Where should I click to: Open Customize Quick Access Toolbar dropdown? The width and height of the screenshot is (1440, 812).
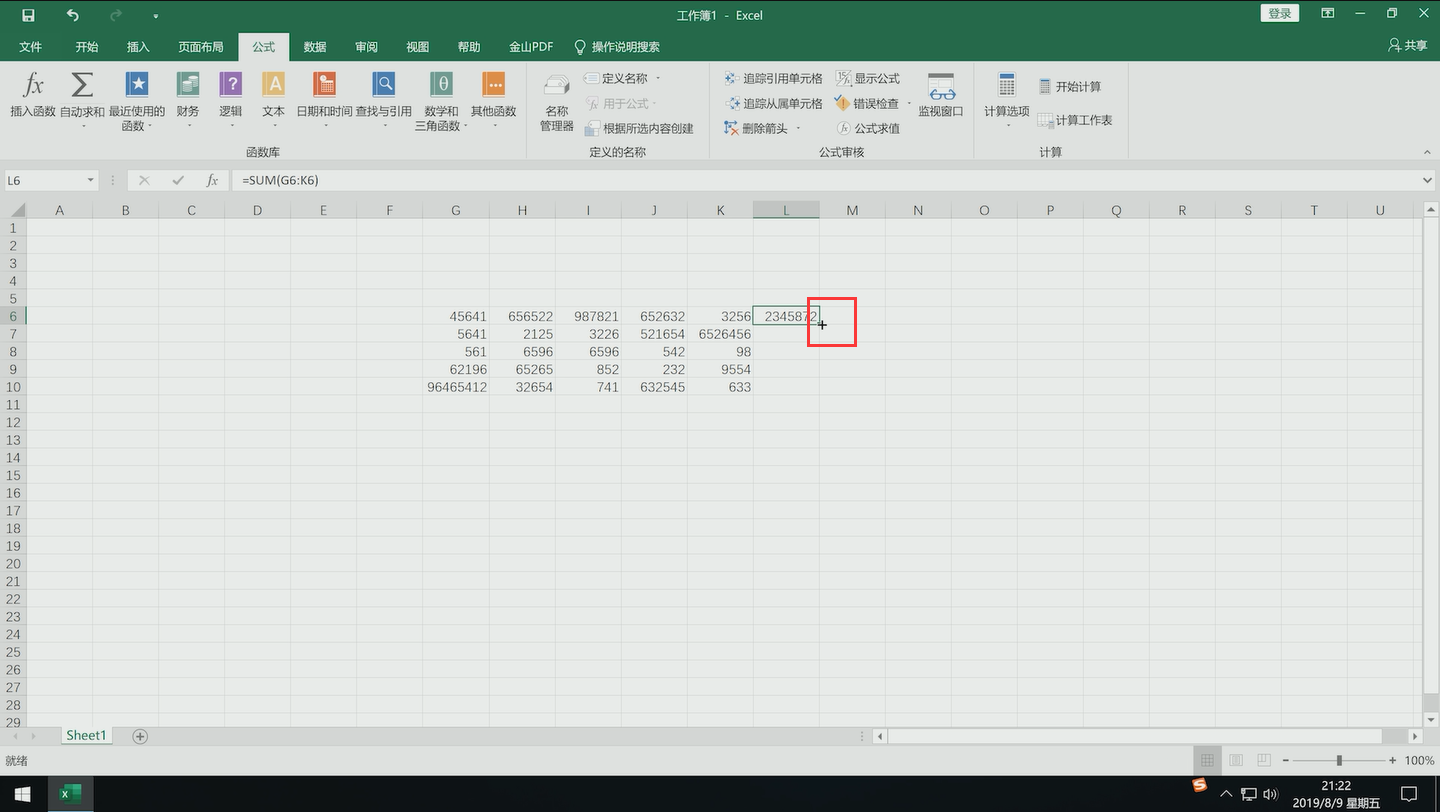pyautogui.click(x=156, y=16)
